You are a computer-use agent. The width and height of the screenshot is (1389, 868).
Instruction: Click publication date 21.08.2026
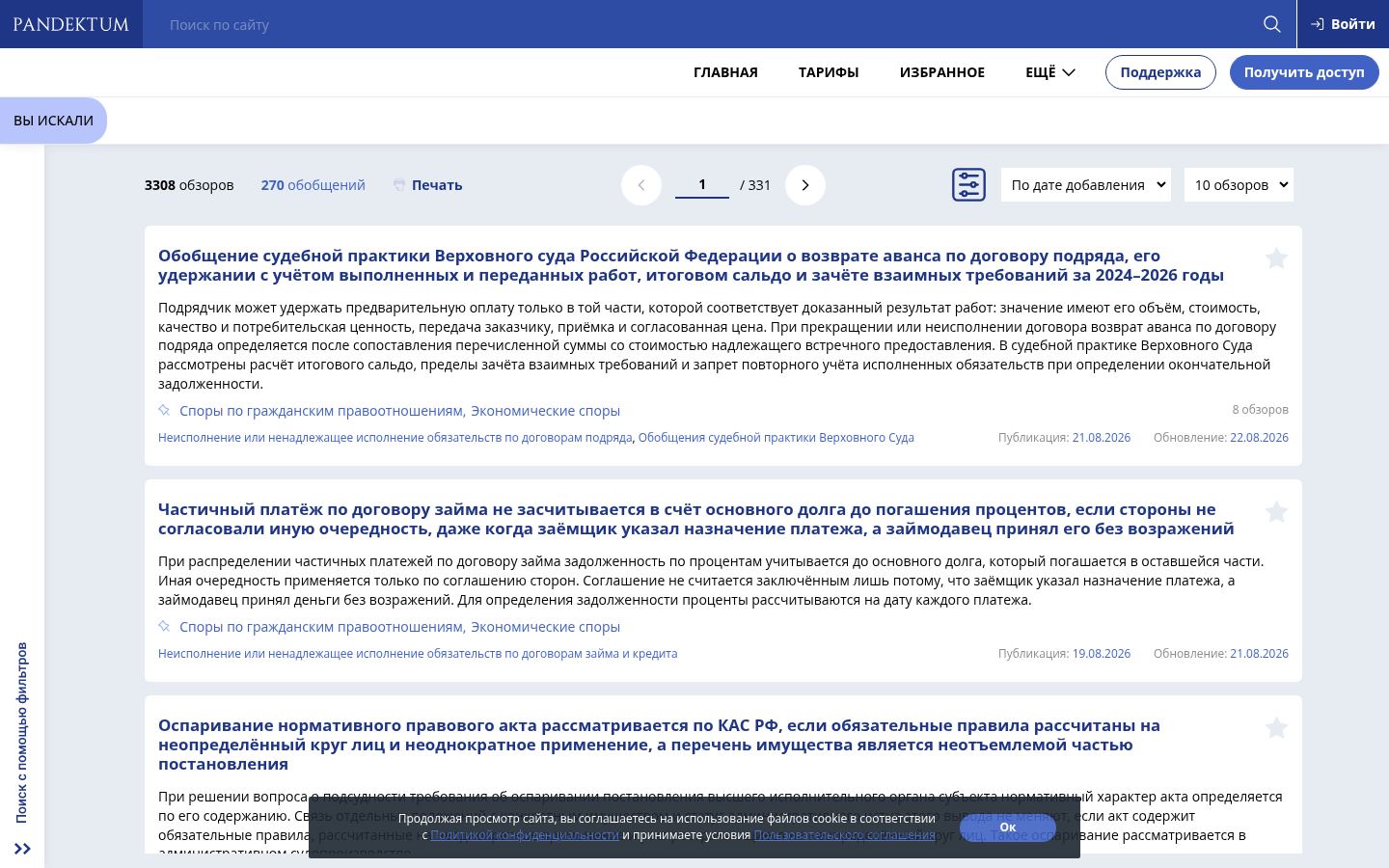(x=1101, y=438)
